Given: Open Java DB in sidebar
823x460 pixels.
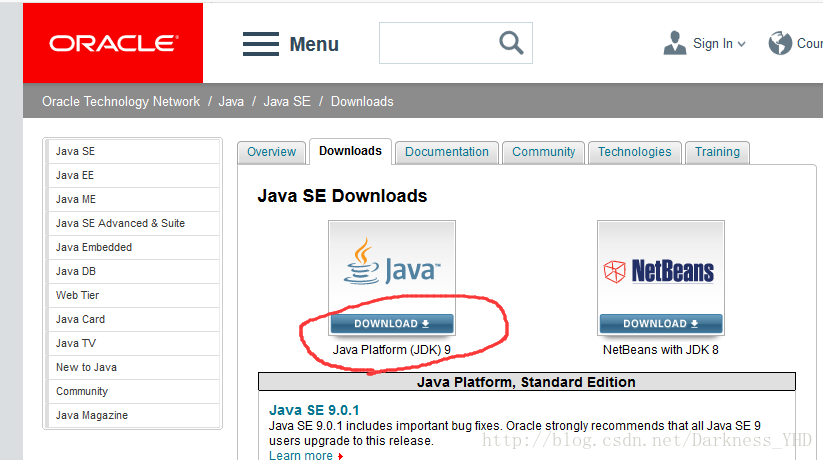Looking at the screenshot, I should (x=133, y=271).
